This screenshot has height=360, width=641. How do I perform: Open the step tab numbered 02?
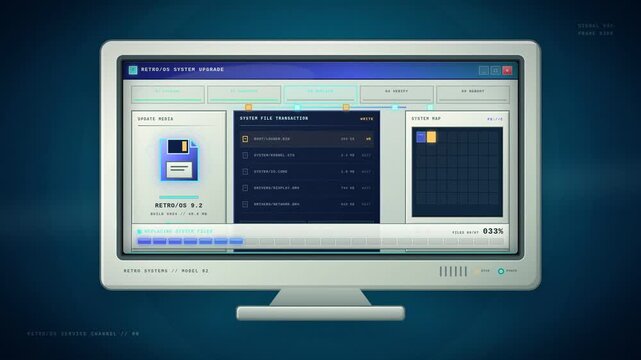point(244,94)
